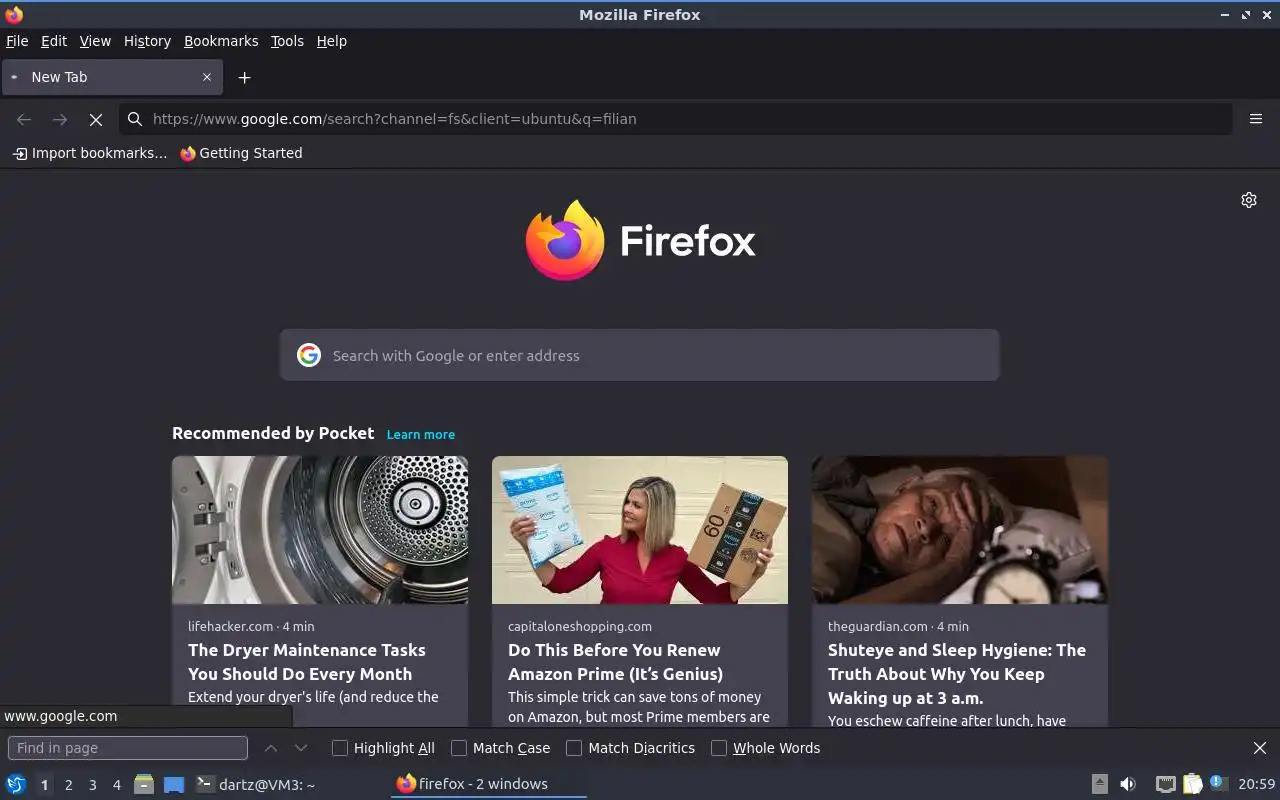Click theguardian.com source label
This screenshot has width=1280, height=800.
pos(878,626)
